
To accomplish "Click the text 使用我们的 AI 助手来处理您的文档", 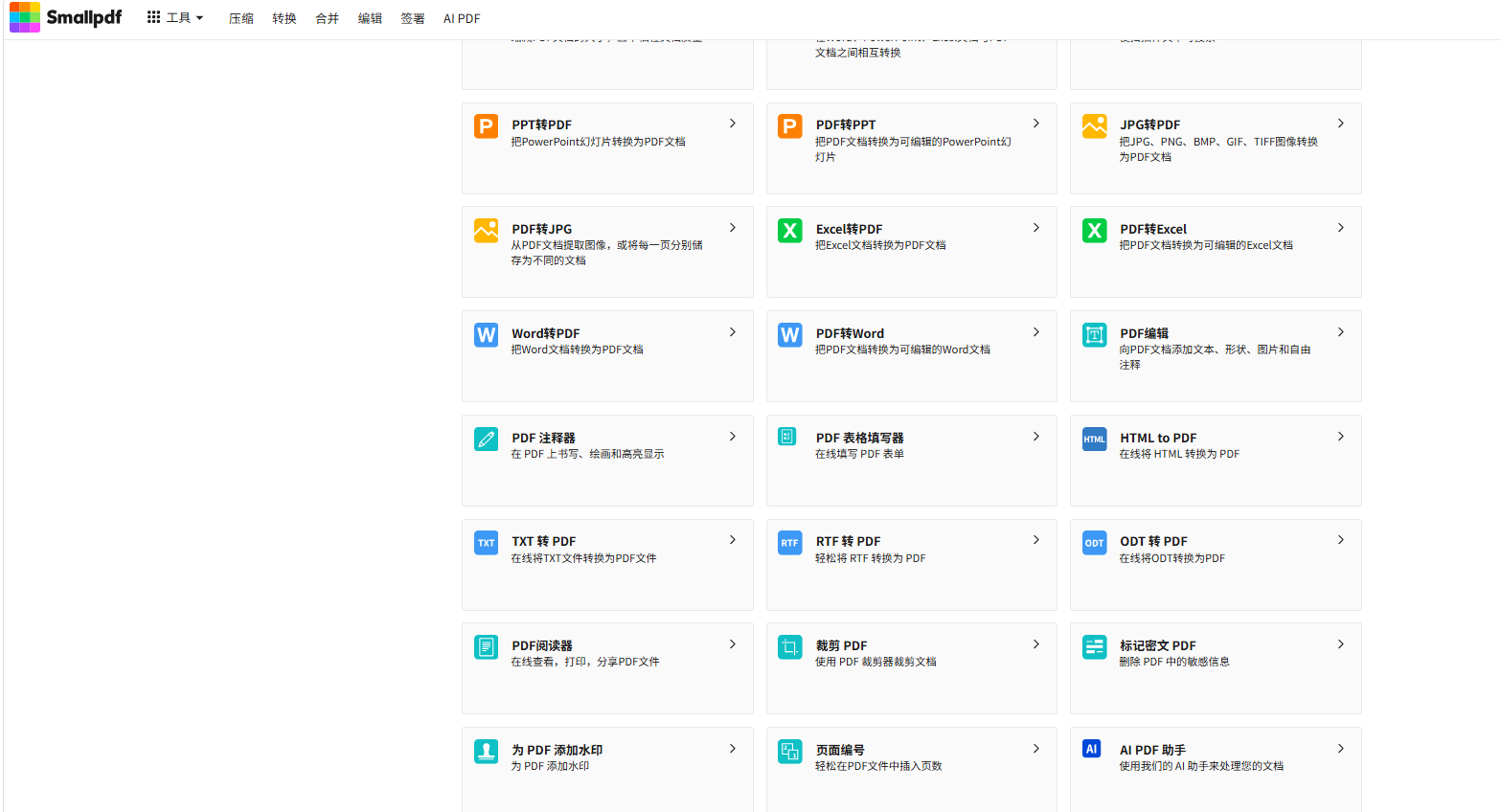I will pos(1202,766).
